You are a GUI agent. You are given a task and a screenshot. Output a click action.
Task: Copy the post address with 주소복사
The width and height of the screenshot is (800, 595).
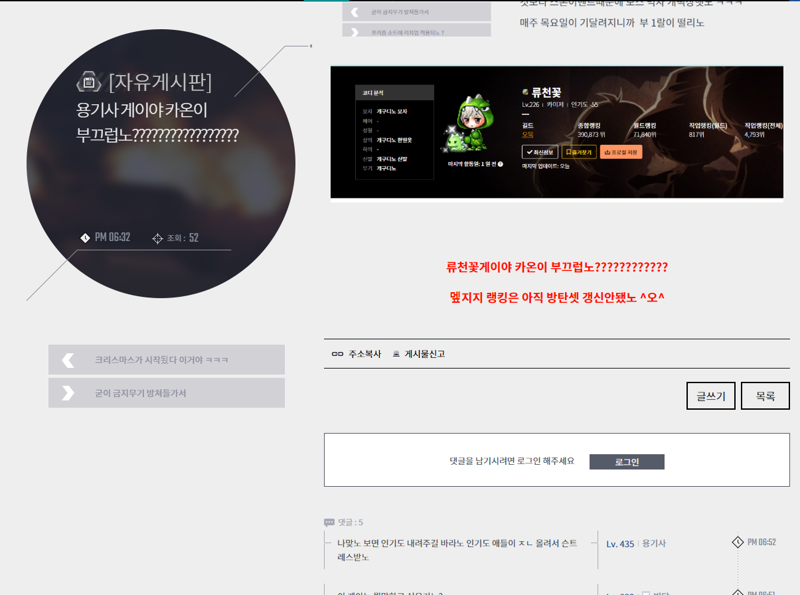356,354
